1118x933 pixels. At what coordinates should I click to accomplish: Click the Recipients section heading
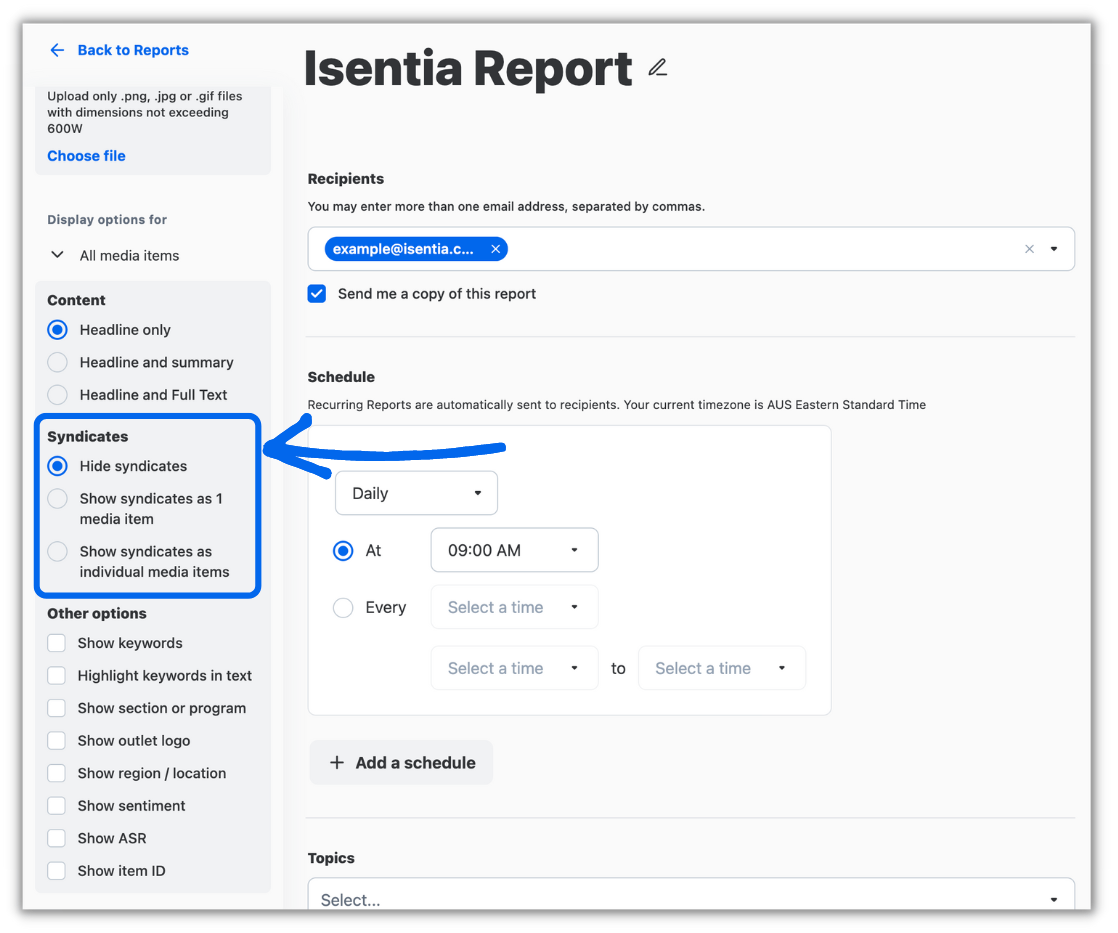tap(346, 179)
